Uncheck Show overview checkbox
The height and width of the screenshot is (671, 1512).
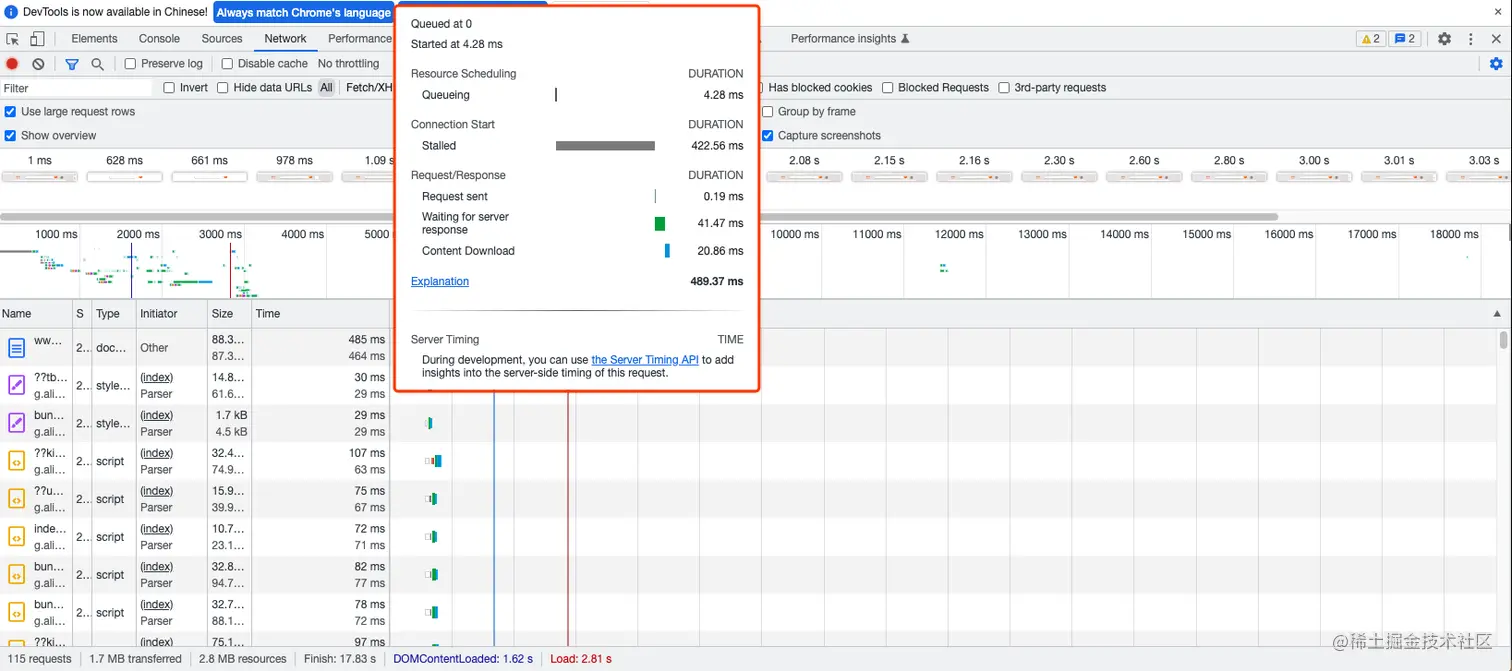[x=10, y=136]
